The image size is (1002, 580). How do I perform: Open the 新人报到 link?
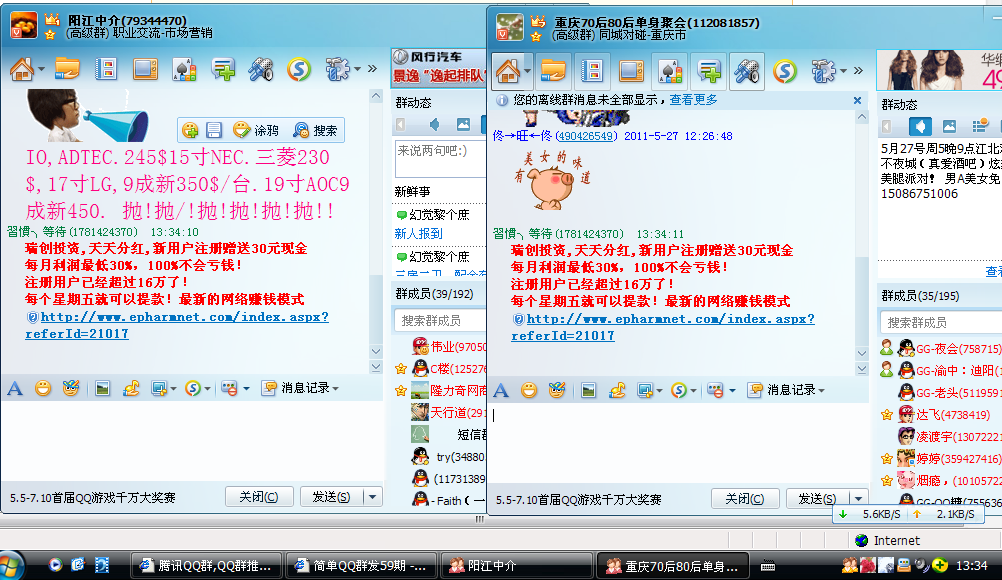tap(419, 234)
